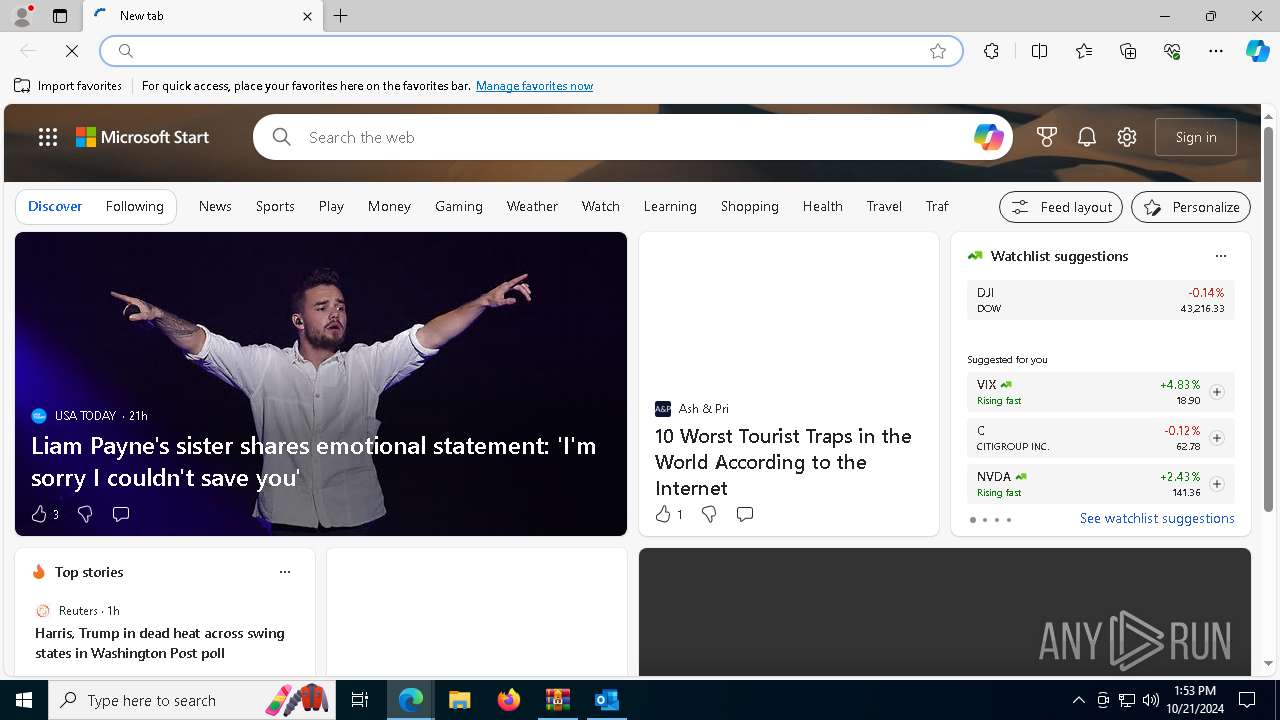Open the Collections icon
Image resolution: width=1280 pixels, height=720 pixels.
(x=1129, y=51)
